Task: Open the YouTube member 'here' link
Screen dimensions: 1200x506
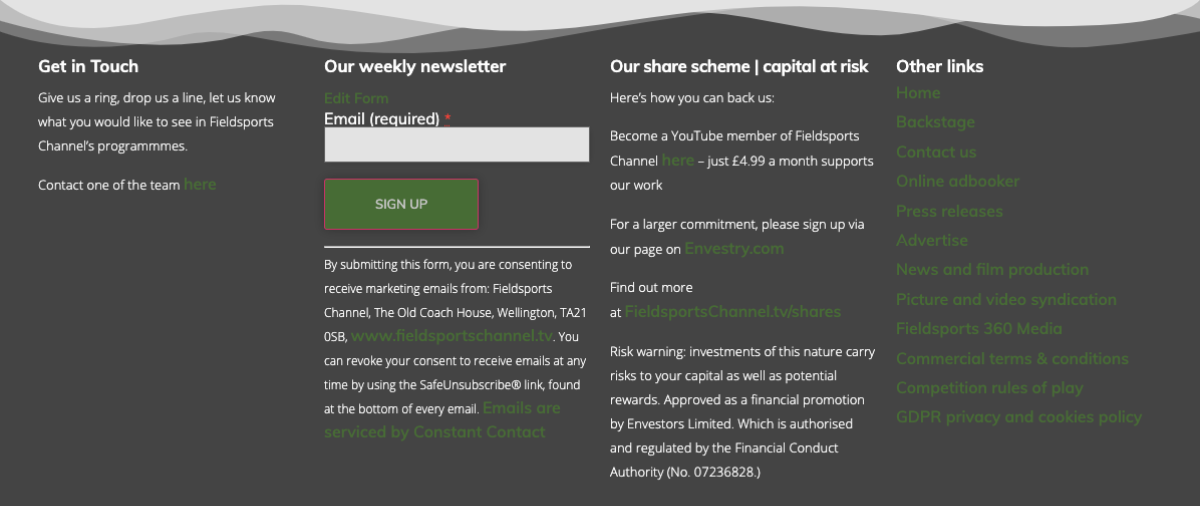Action: [x=678, y=160]
